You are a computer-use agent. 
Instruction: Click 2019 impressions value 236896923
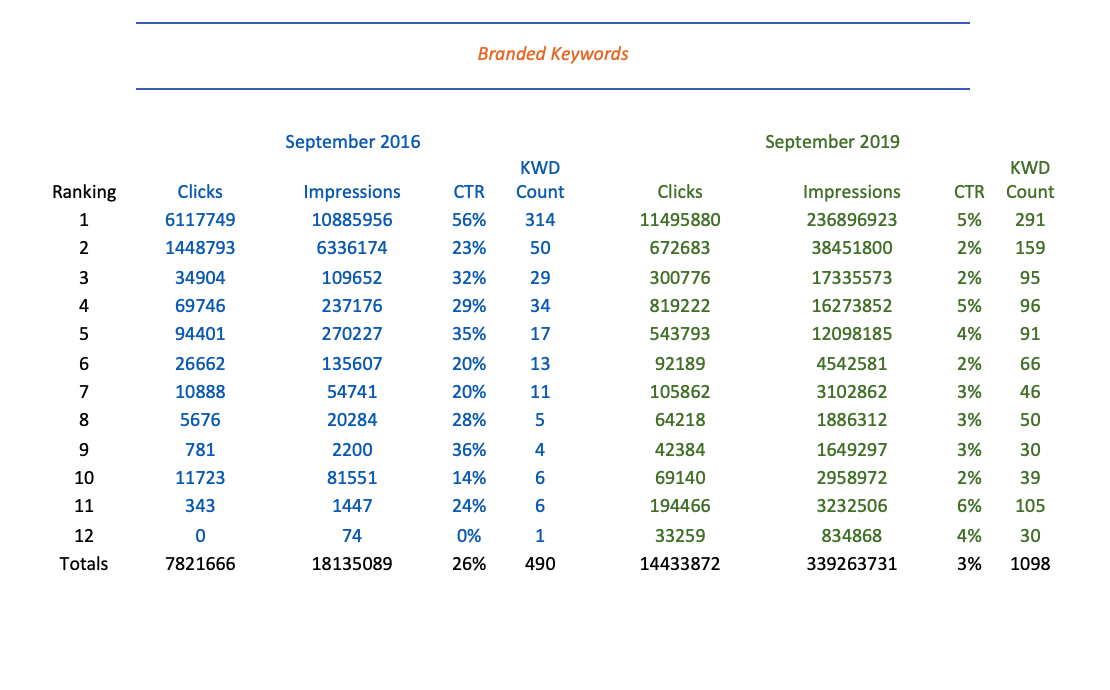pyautogui.click(x=852, y=220)
